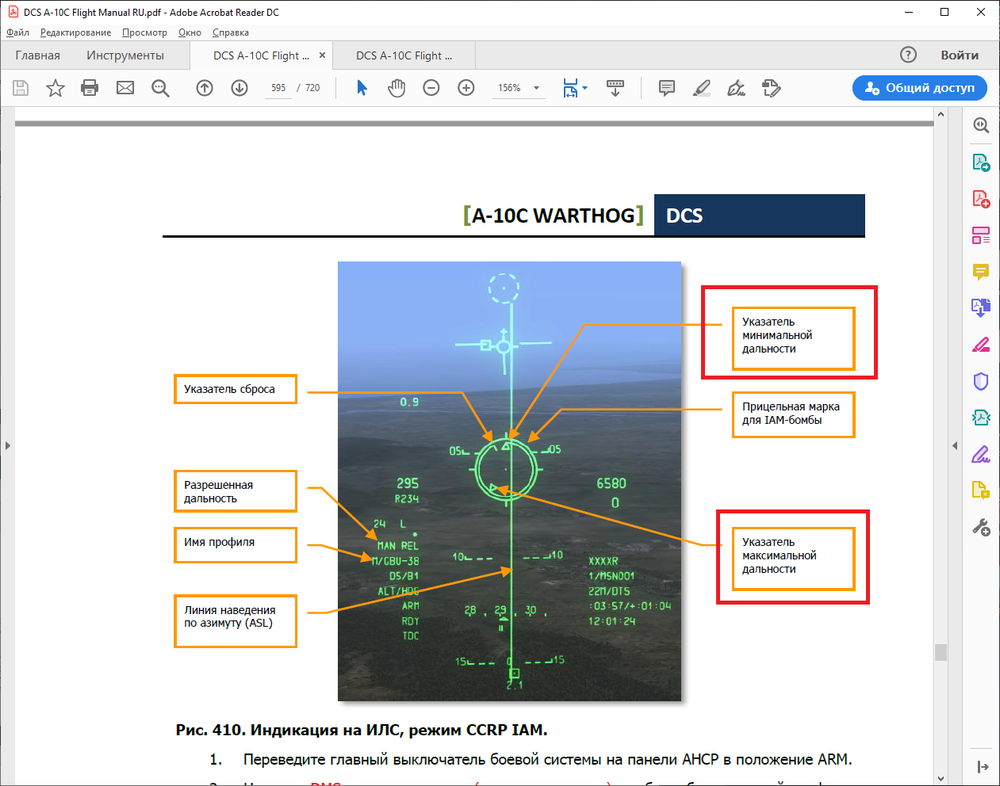
Task: Click the page number field showing 595
Action: tap(278, 88)
